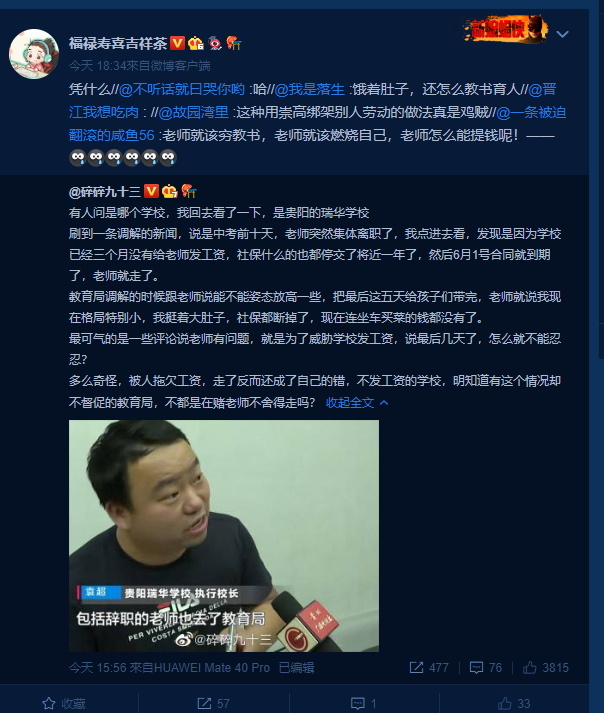Open mention @故园湾里
The width and height of the screenshot is (604, 713).
194,112
